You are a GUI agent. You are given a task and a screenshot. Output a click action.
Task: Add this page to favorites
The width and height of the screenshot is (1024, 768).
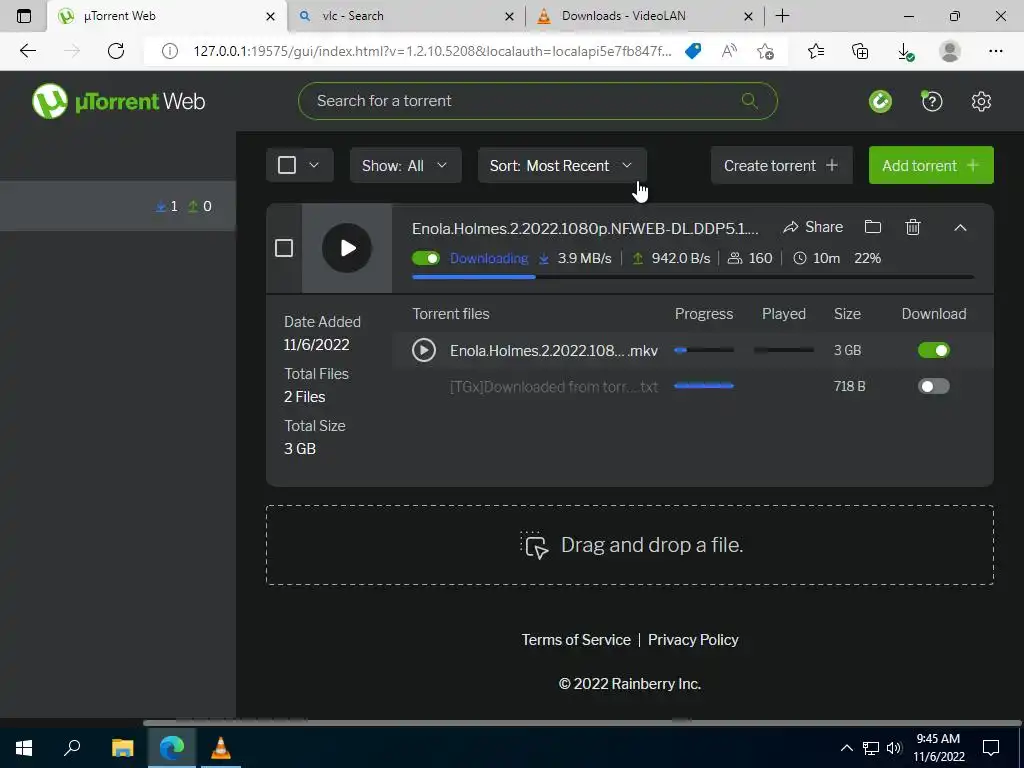click(765, 51)
